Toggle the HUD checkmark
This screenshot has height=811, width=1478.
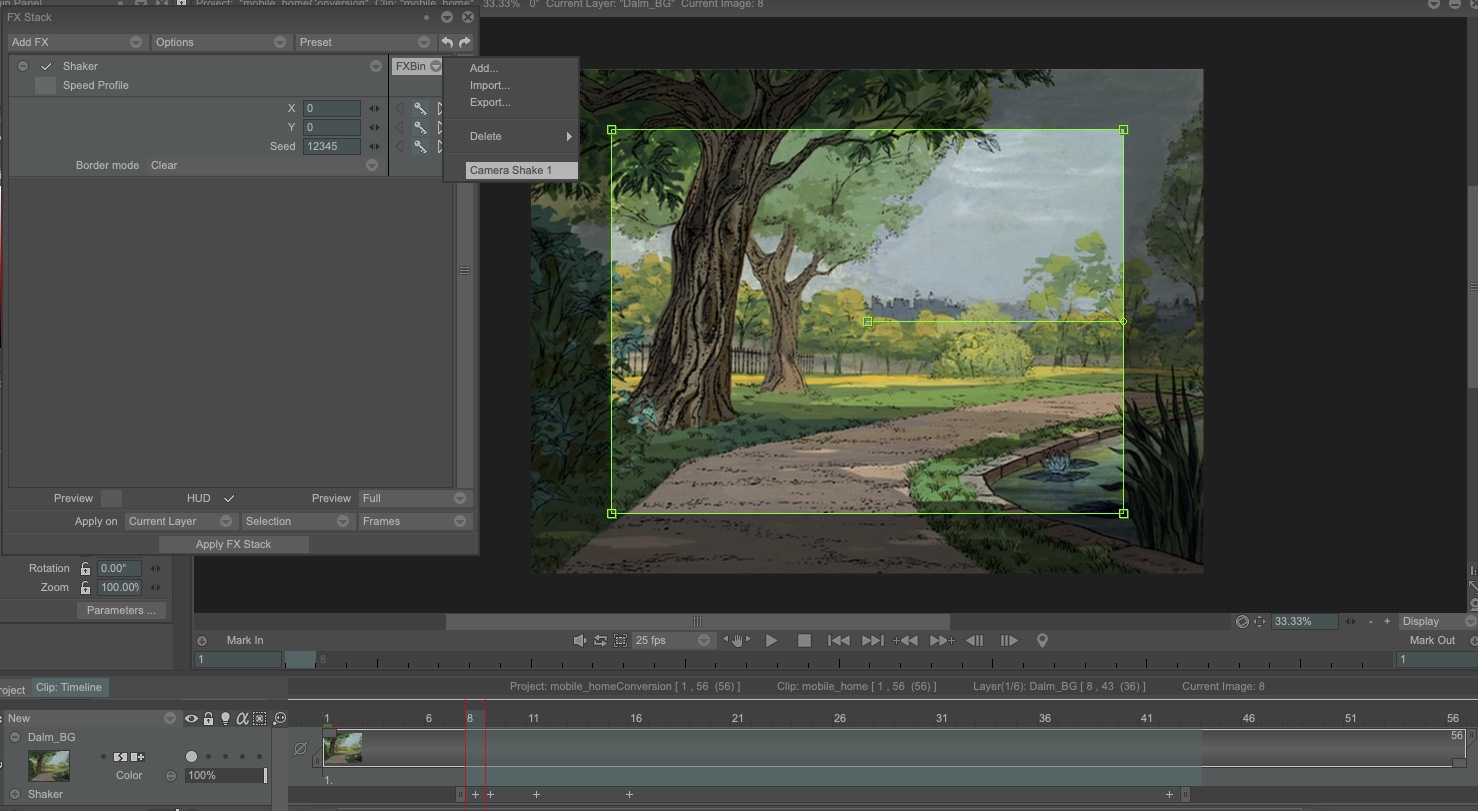coord(229,498)
